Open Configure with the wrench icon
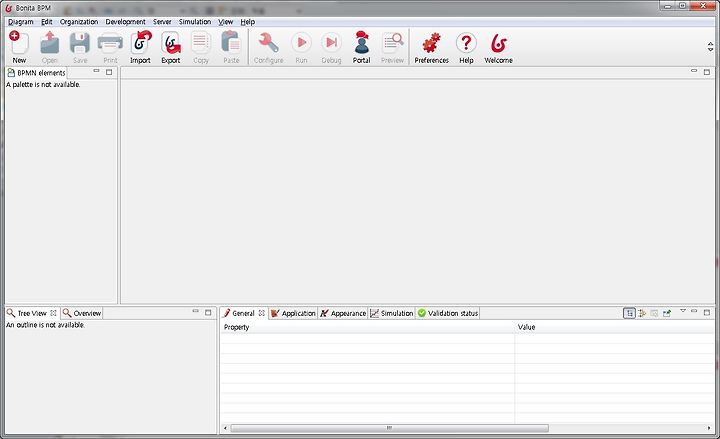 point(269,47)
